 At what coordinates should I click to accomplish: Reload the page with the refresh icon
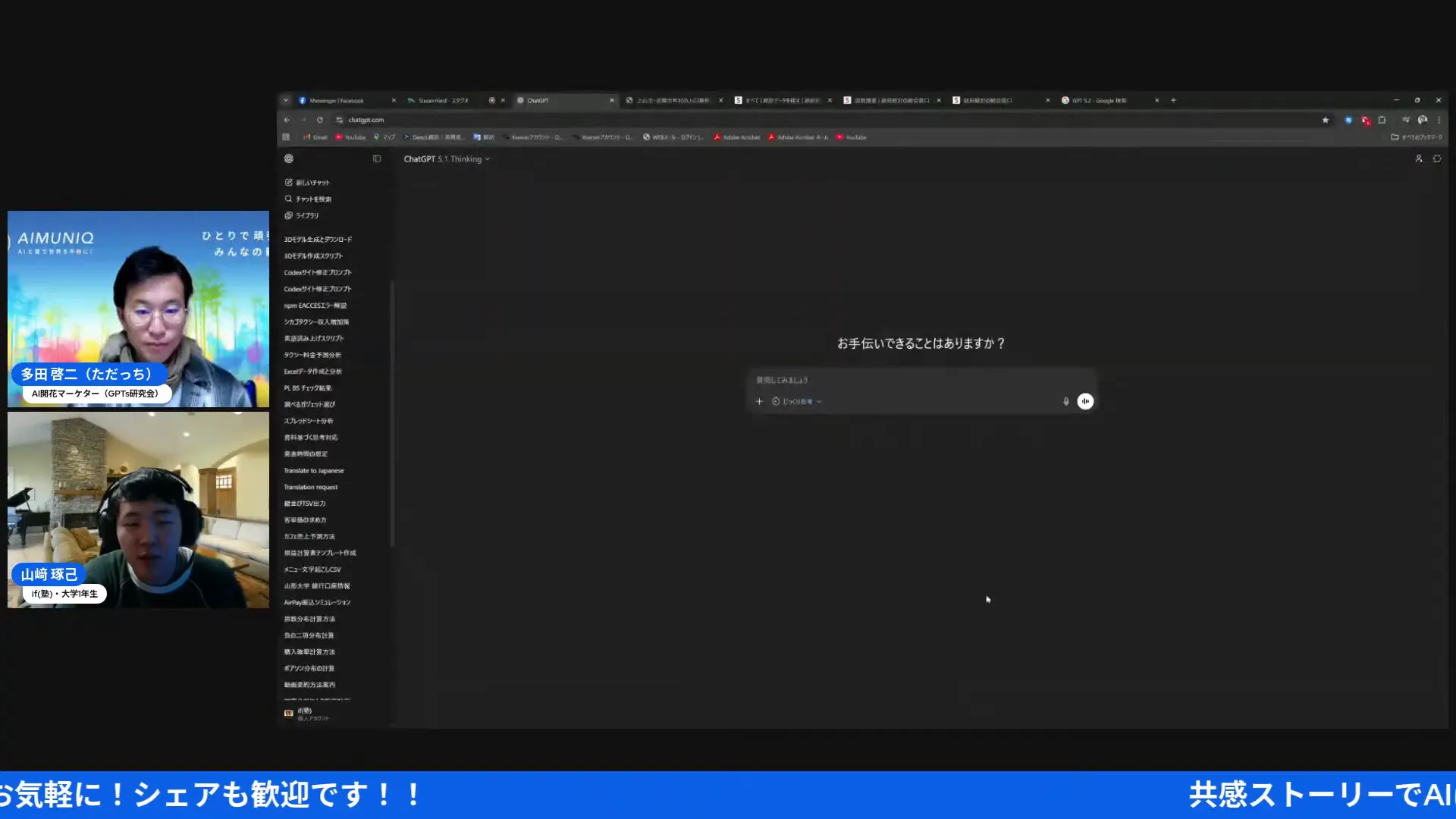coord(319,119)
